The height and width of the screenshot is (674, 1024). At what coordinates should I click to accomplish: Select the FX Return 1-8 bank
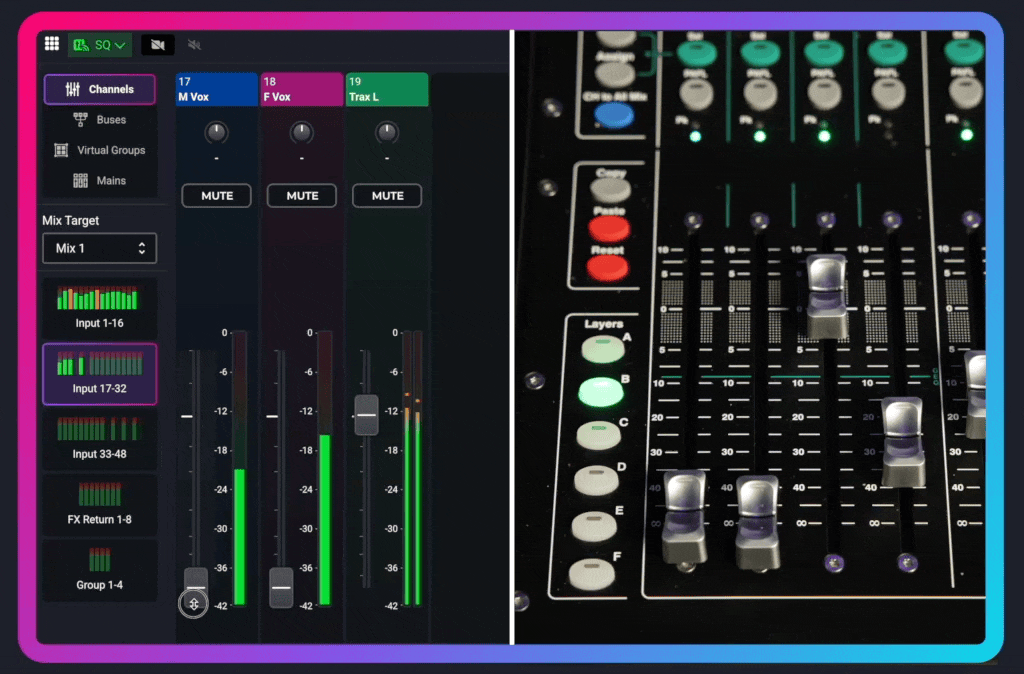click(99, 503)
